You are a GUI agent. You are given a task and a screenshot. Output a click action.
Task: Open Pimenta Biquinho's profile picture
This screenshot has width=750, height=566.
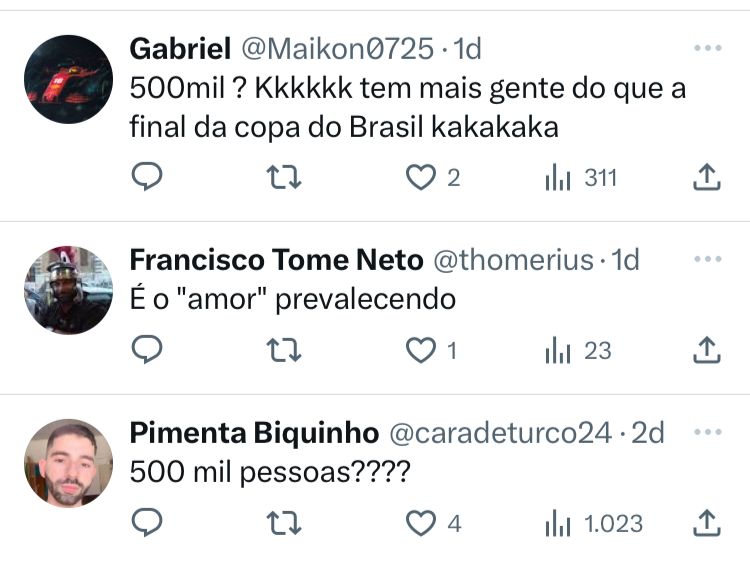point(68,462)
